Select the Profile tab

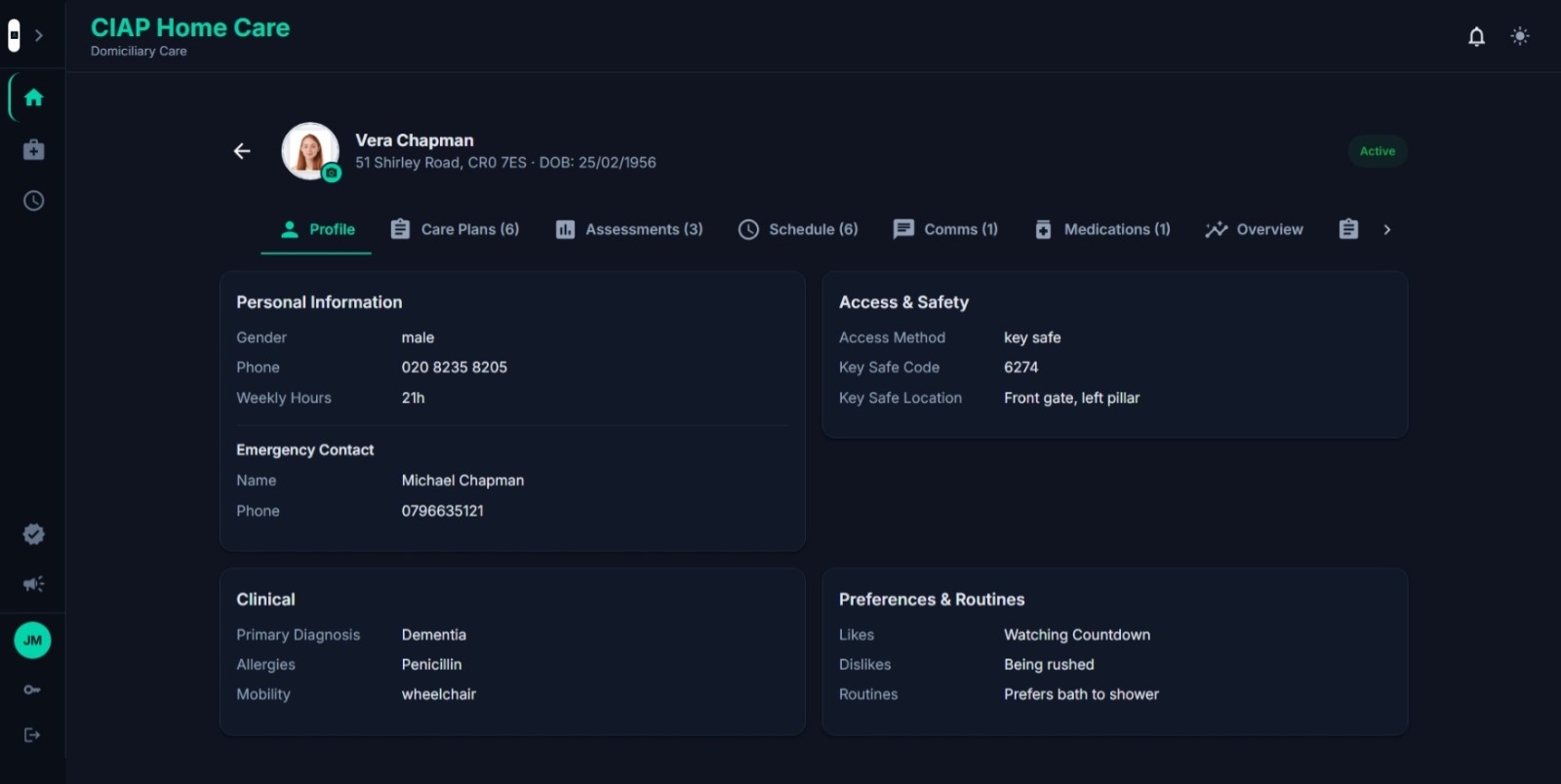316,229
